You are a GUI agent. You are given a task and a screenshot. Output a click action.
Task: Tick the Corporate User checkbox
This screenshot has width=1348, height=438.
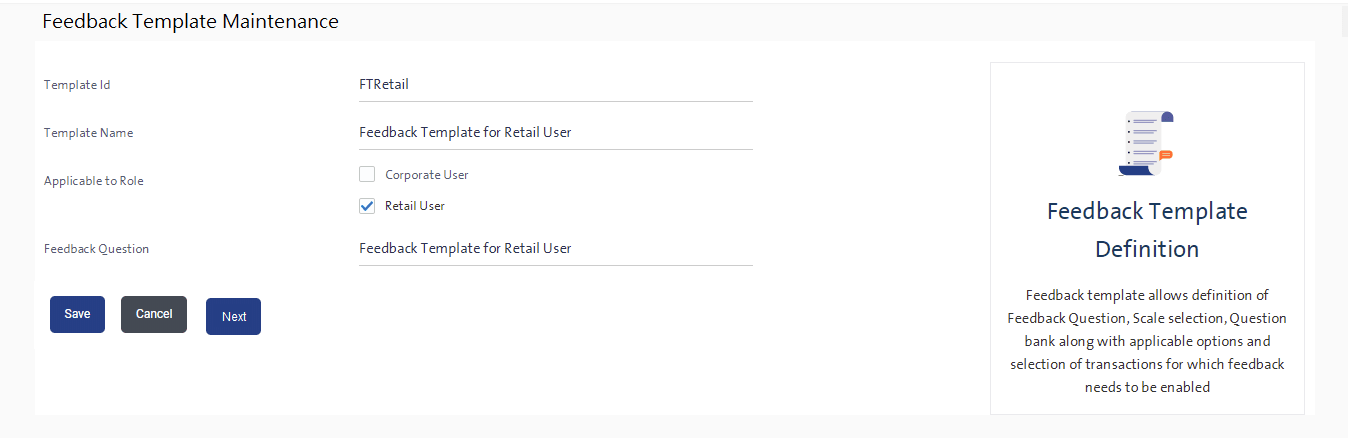367,175
